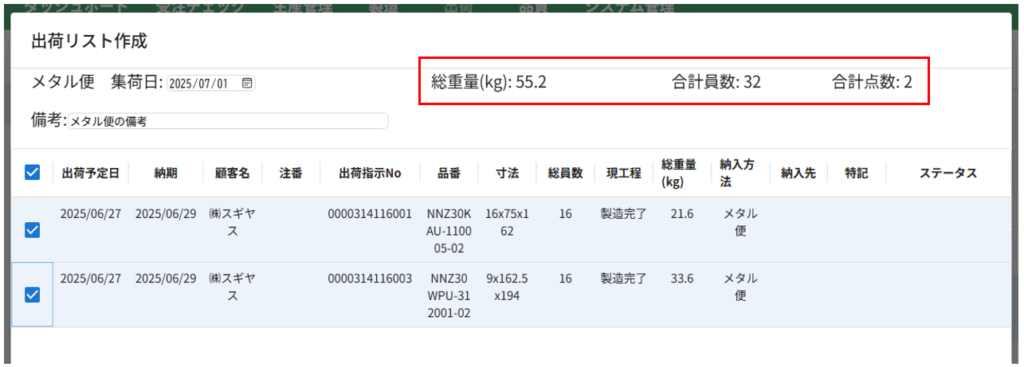The image size is (1024, 367).
Task: Click the 納入方法 column header
Action: (737, 173)
